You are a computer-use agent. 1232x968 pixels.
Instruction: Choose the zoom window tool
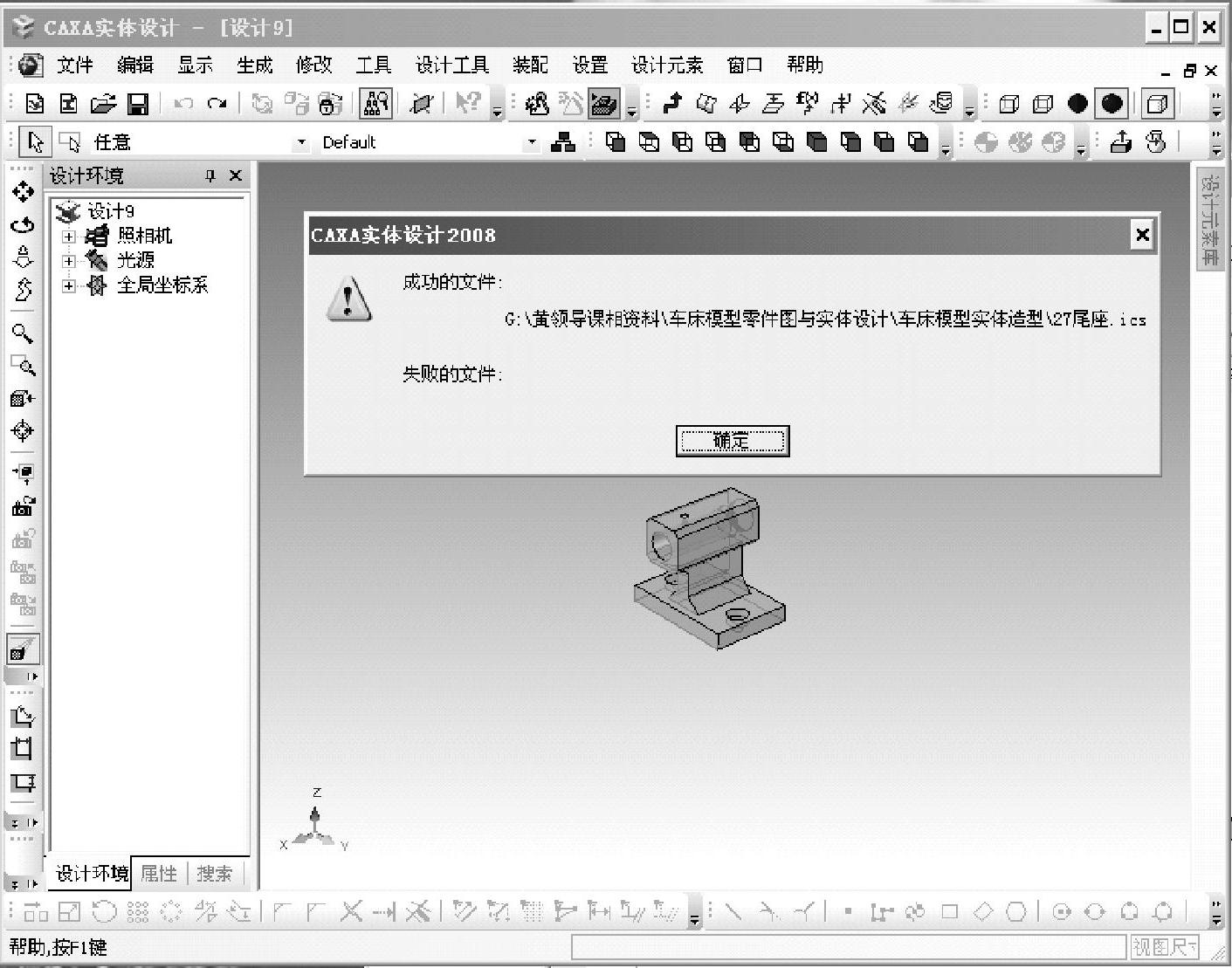coord(23,366)
